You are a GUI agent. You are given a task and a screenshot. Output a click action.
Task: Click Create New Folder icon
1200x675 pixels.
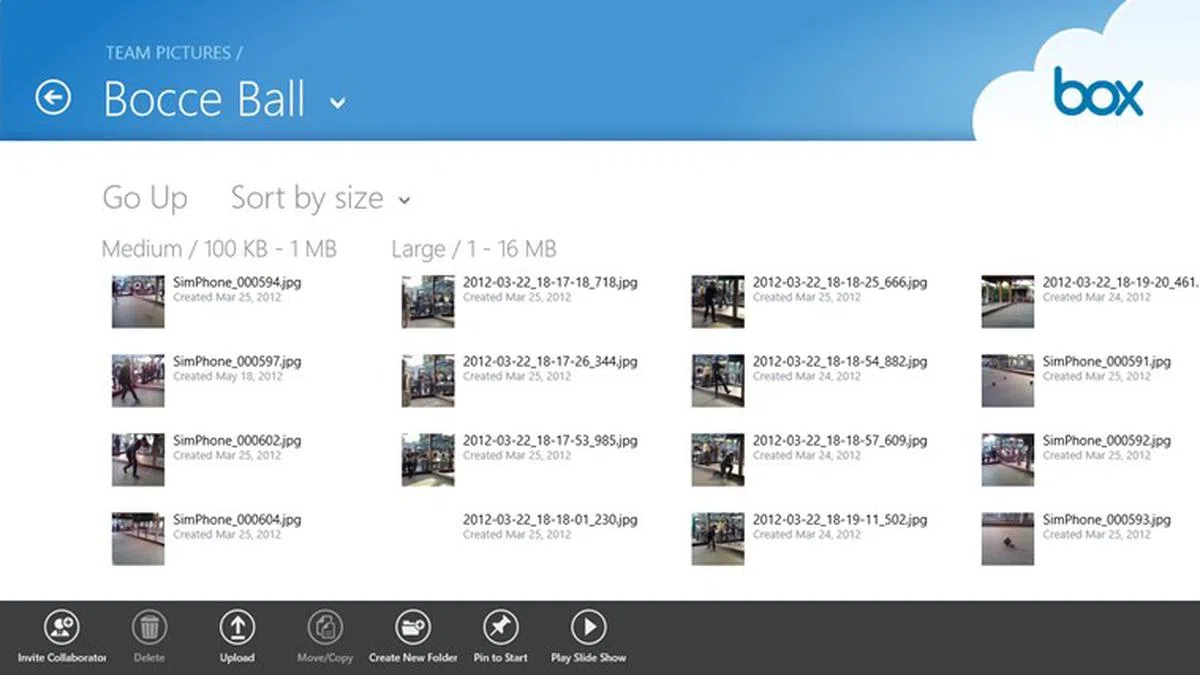point(413,628)
